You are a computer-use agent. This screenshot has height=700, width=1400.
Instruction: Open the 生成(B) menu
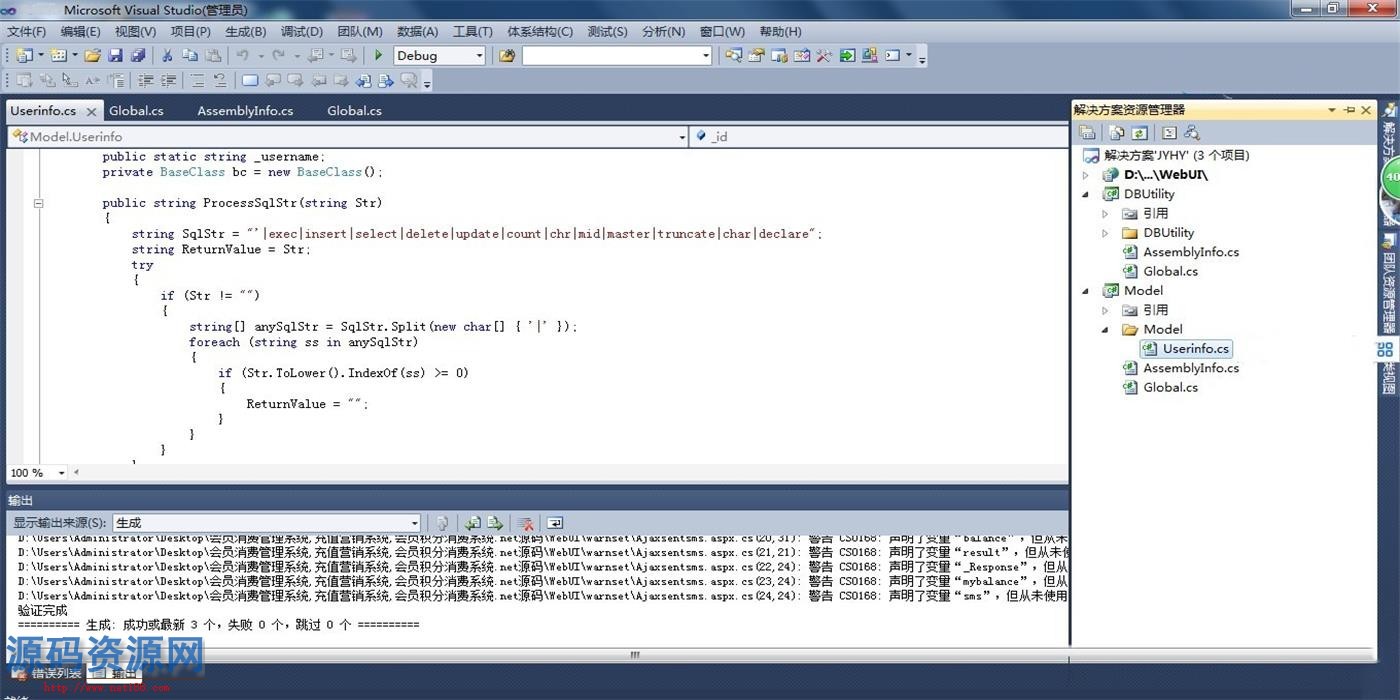pyautogui.click(x=246, y=31)
